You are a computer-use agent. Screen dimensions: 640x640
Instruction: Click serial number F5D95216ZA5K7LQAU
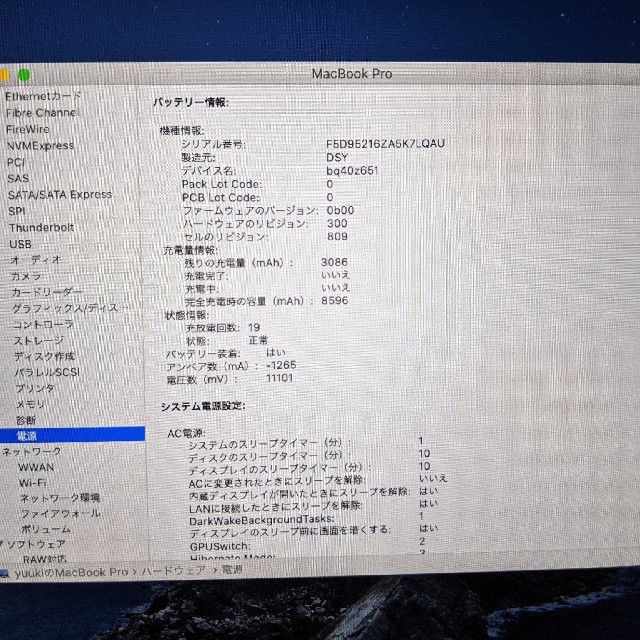pos(385,144)
